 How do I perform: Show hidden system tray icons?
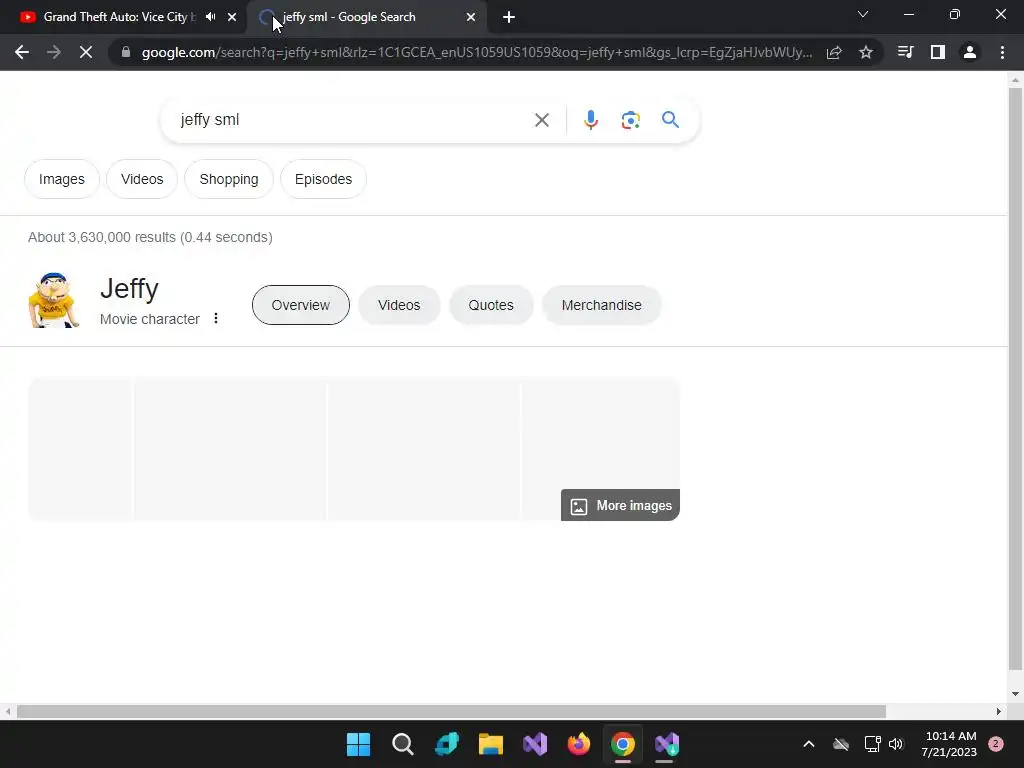click(808, 744)
